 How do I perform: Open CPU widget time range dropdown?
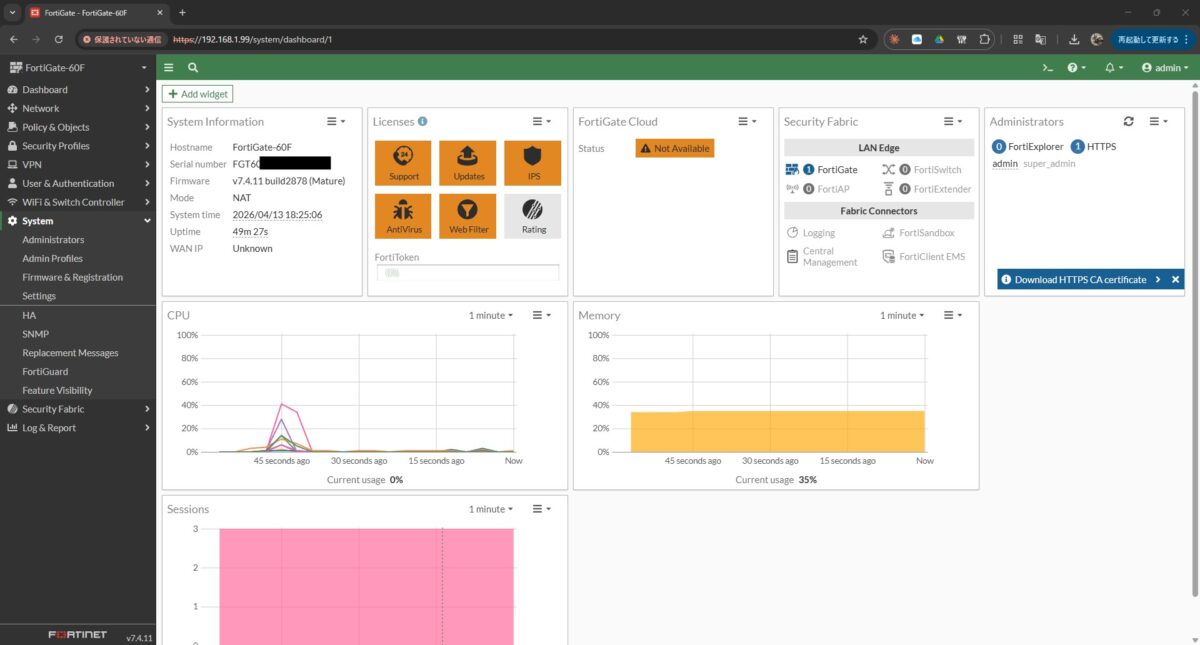pos(490,315)
